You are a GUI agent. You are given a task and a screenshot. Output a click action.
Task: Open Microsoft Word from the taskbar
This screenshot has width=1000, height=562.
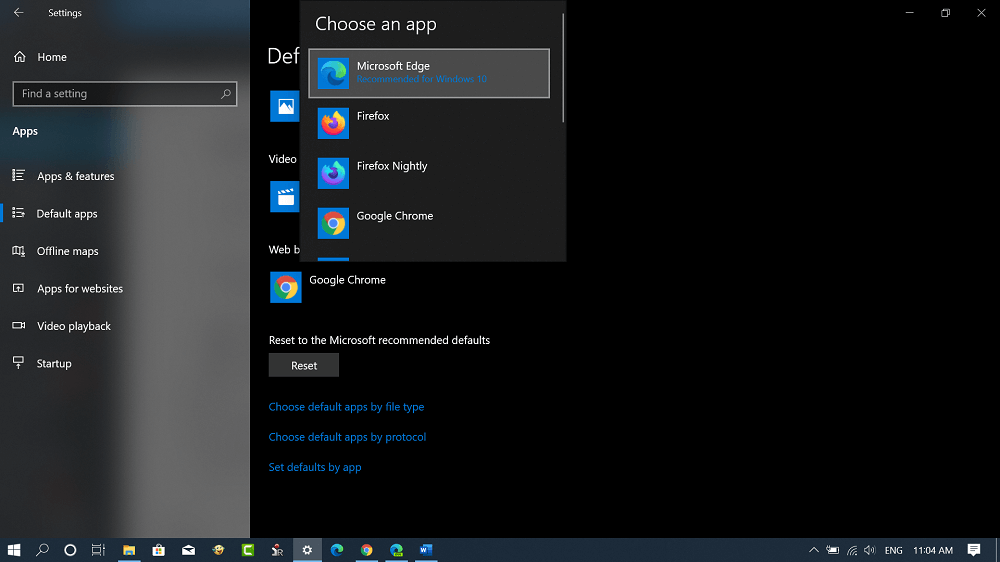(x=426, y=550)
